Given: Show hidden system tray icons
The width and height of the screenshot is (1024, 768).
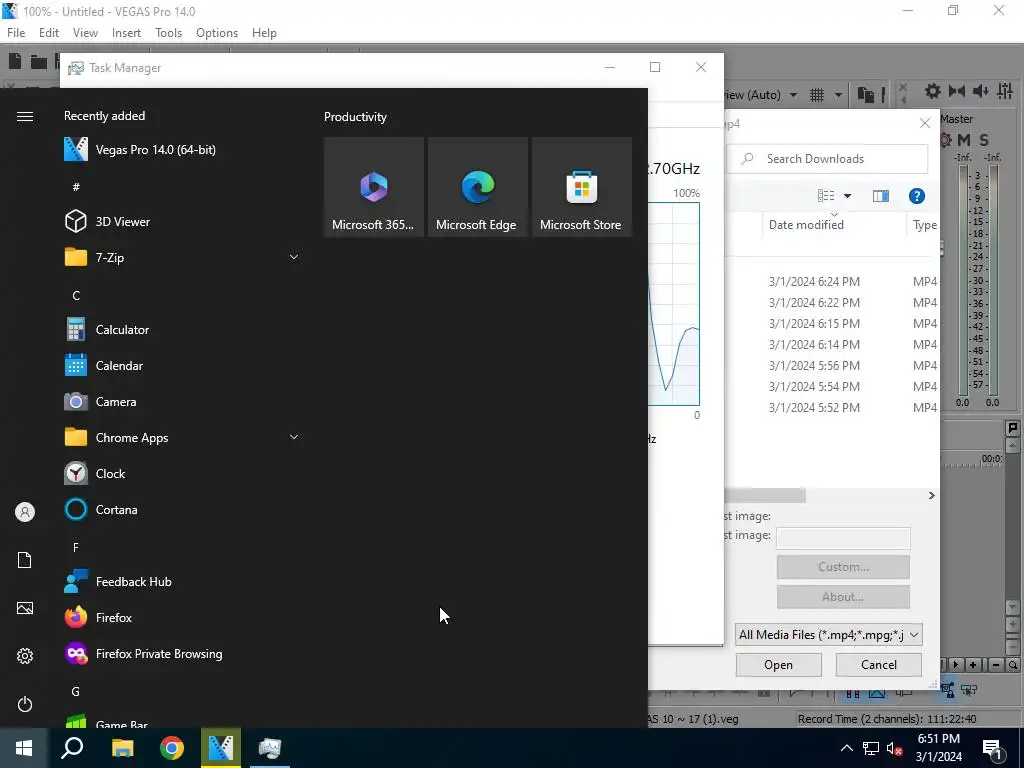Looking at the screenshot, I should coord(846,748).
